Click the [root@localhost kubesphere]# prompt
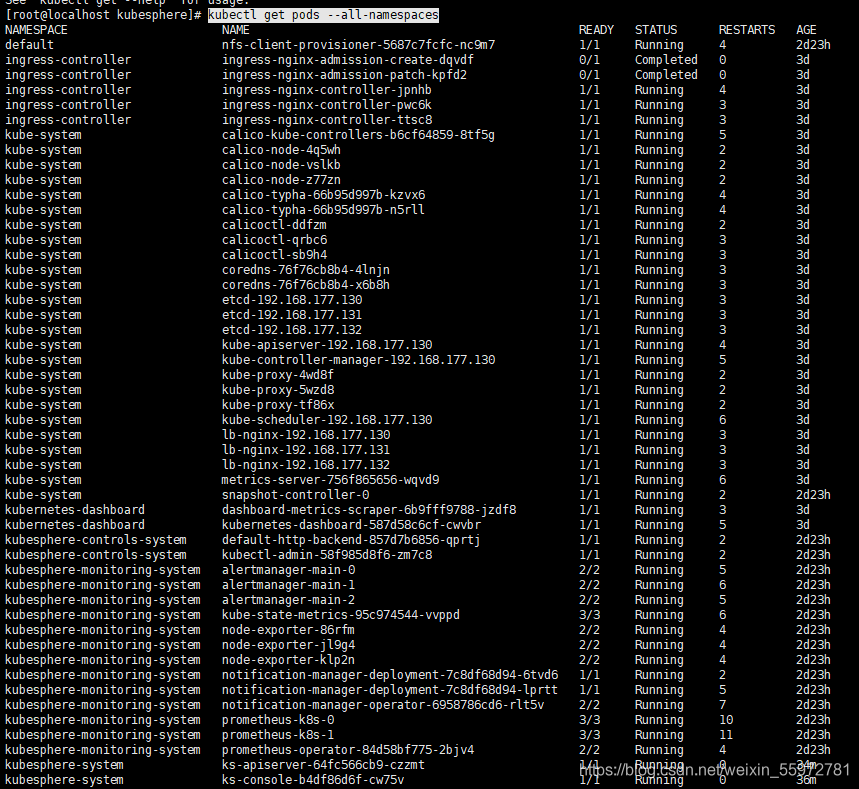 103,15
